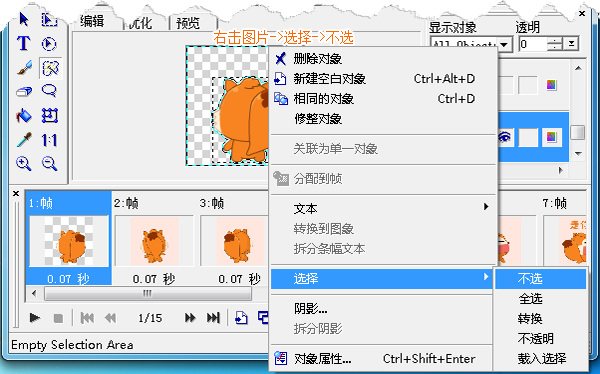The height and width of the screenshot is (374, 600).
Task: Choose 全选 in the submenu
Action: 541,298
